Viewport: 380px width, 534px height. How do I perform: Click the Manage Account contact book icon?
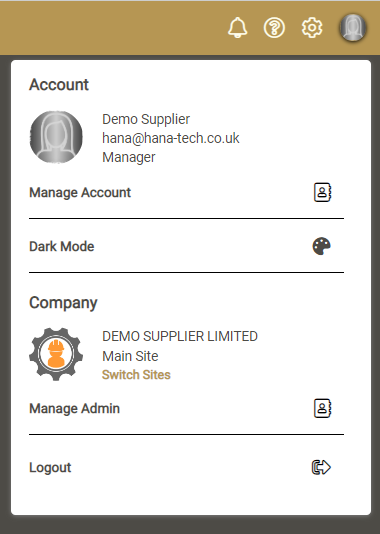322,192
